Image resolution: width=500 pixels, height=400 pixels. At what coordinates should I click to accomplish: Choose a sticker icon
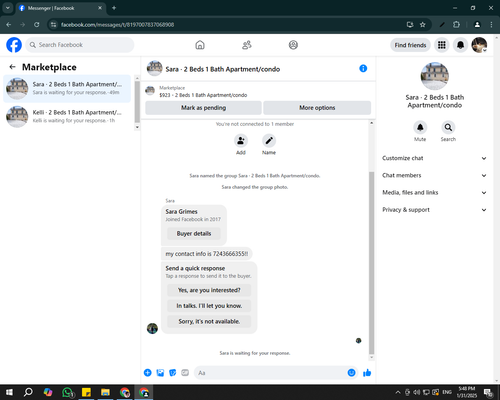coord(173,373)
